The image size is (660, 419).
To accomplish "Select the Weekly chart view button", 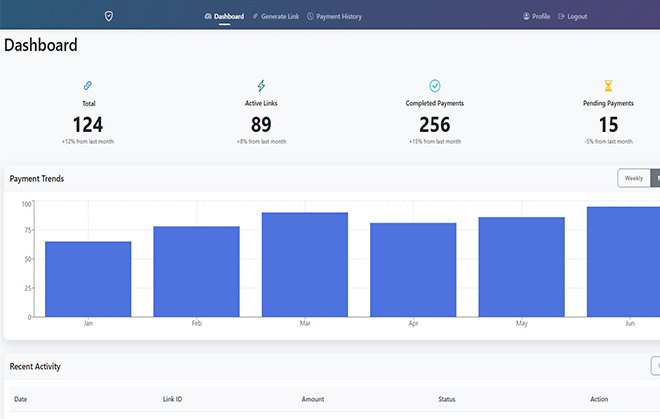I will pyautogui.click(x=634, y=178).
